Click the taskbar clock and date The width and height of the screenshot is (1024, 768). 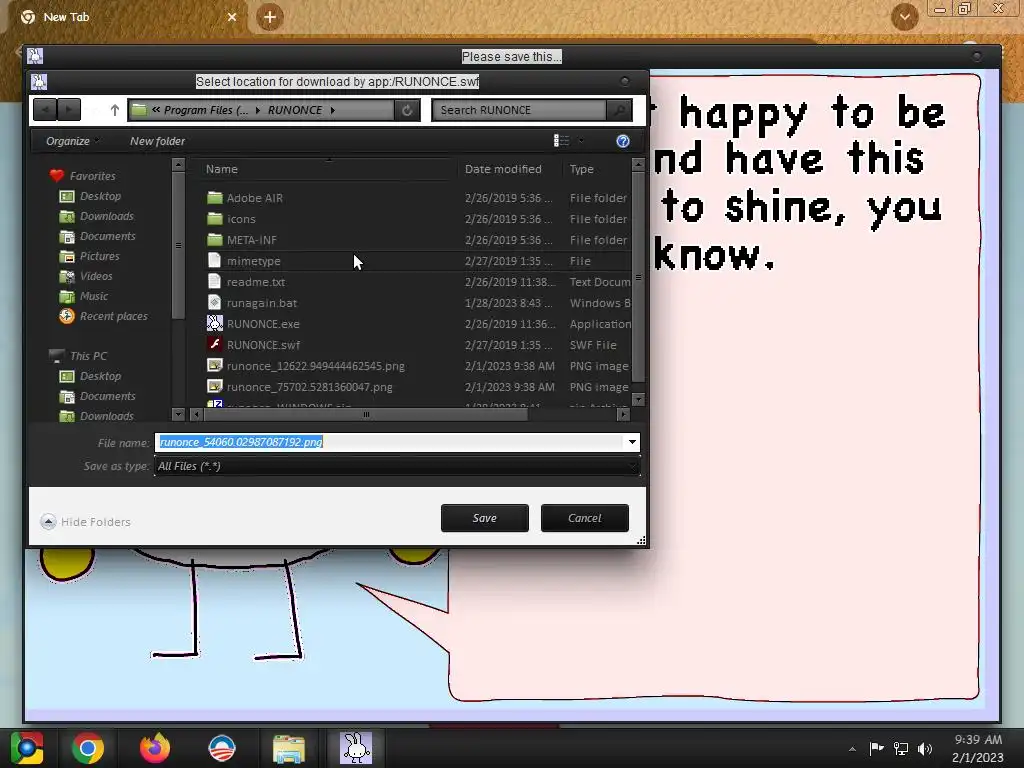coord(978,748)
